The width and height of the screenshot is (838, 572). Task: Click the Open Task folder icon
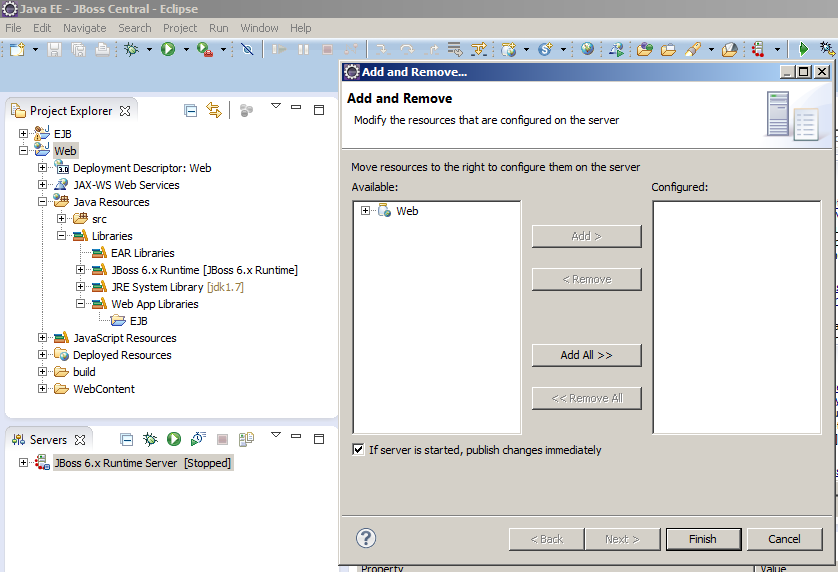(x=668, y=50)
